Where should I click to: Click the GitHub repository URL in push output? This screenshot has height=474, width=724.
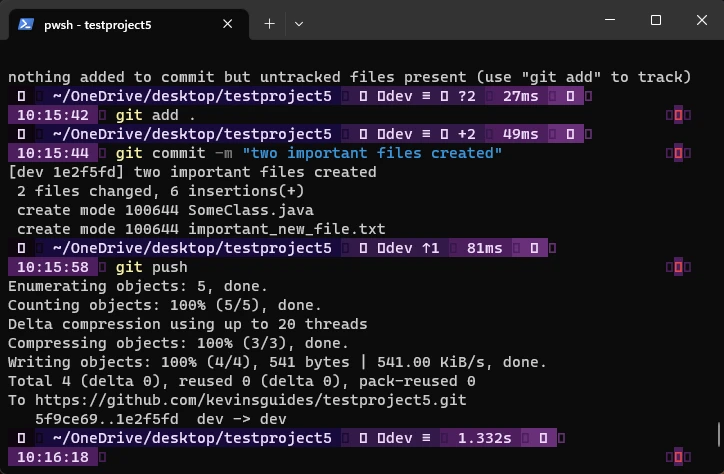click(251, 400)
